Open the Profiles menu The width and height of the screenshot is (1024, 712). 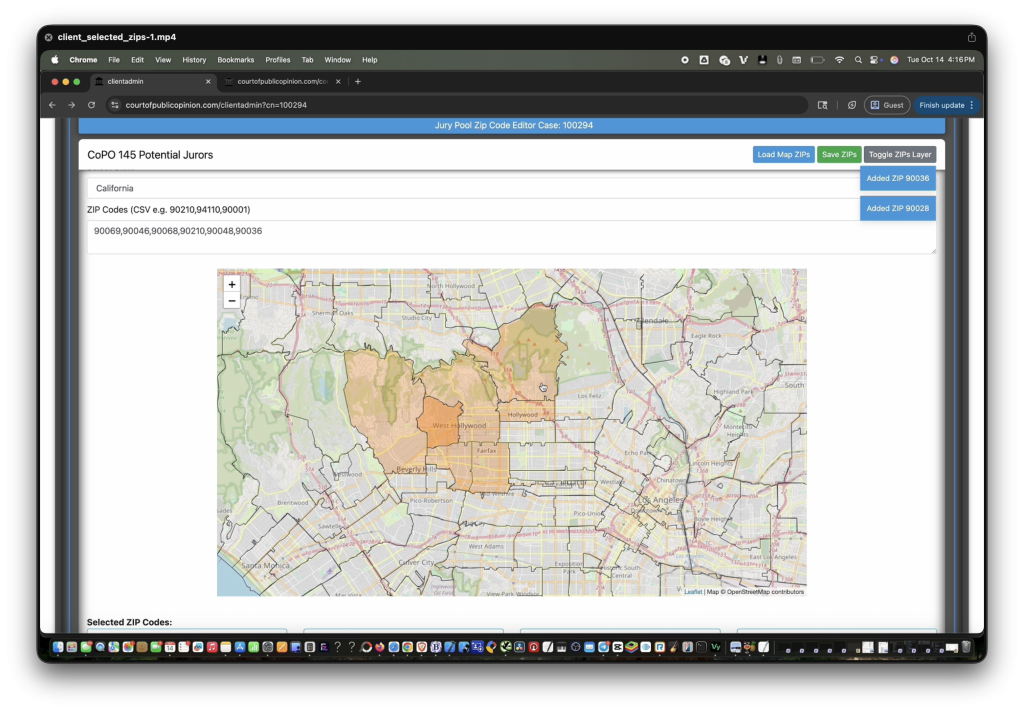tap(278, 59)
